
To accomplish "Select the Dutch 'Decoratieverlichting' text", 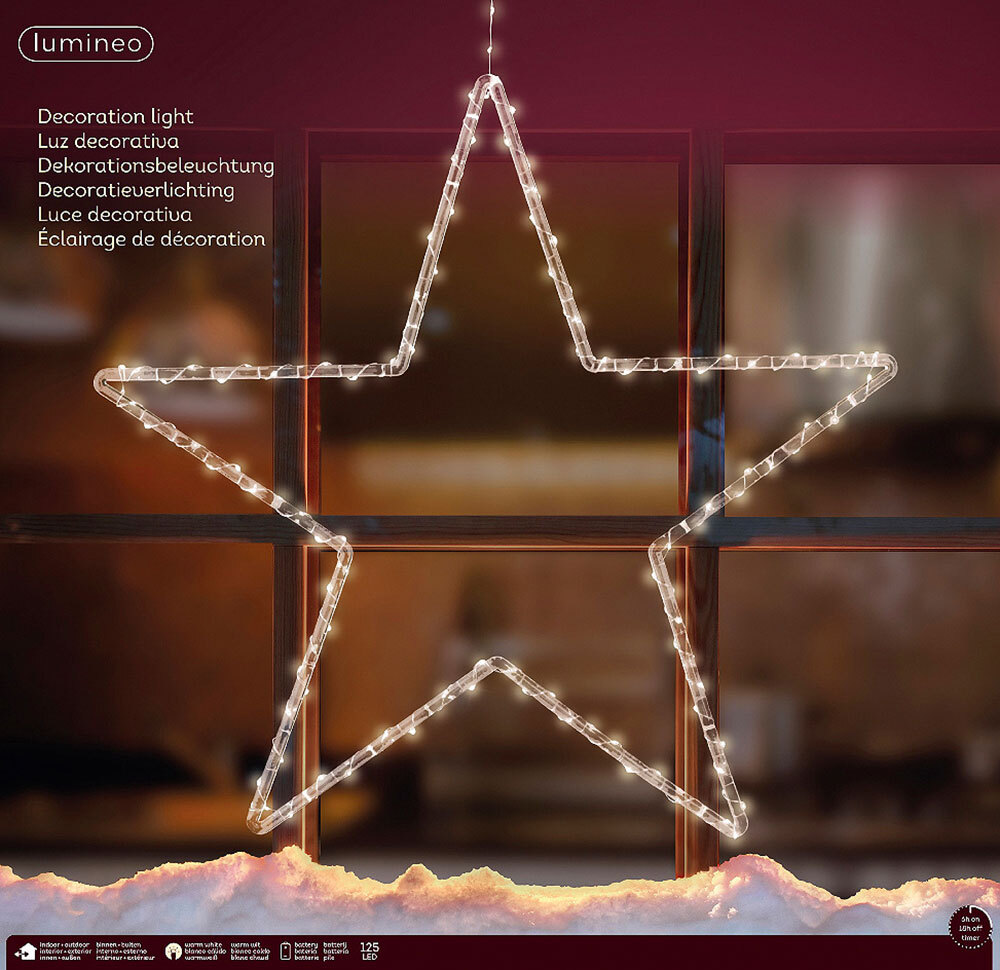I will point(135,190).
